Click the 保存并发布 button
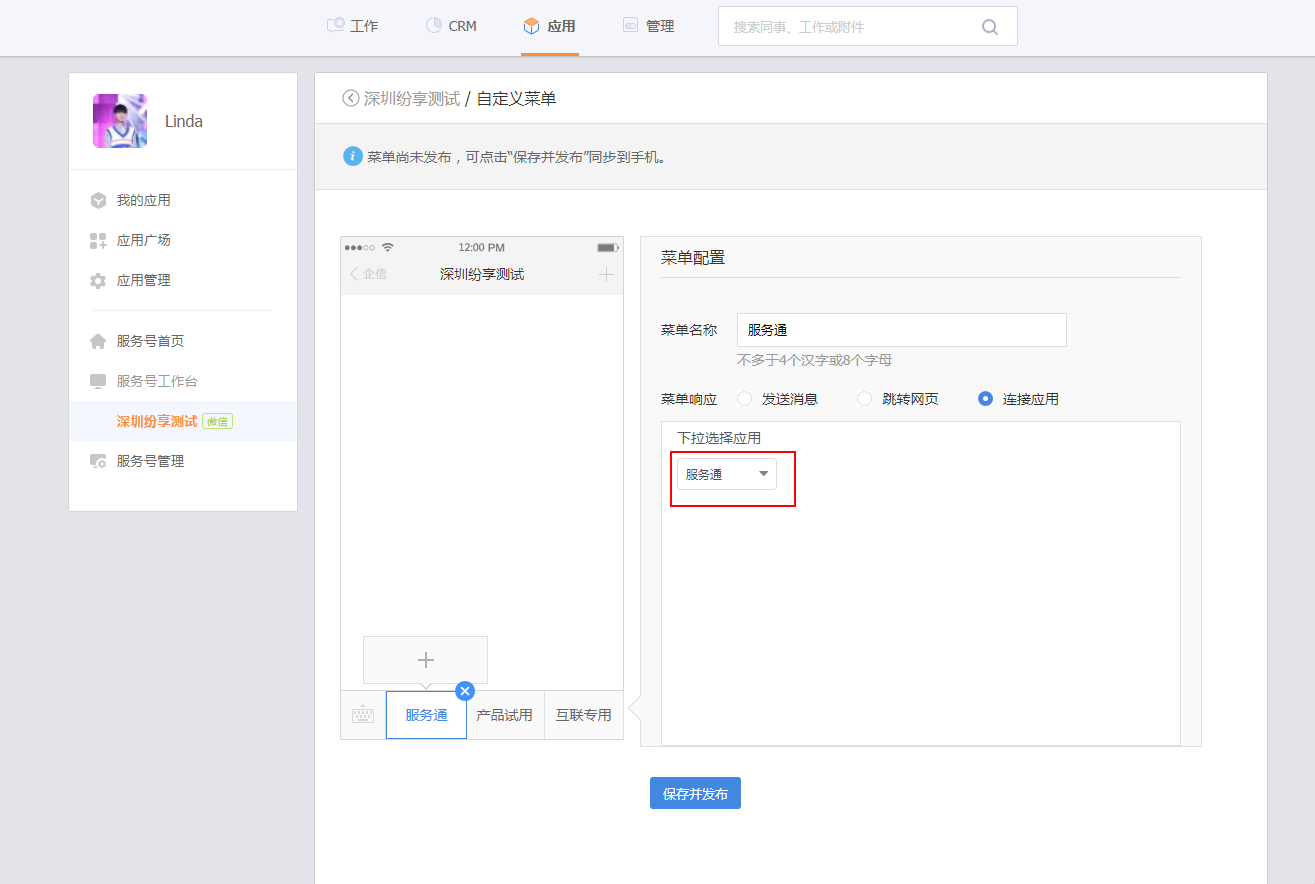 [x=695, y=793]
